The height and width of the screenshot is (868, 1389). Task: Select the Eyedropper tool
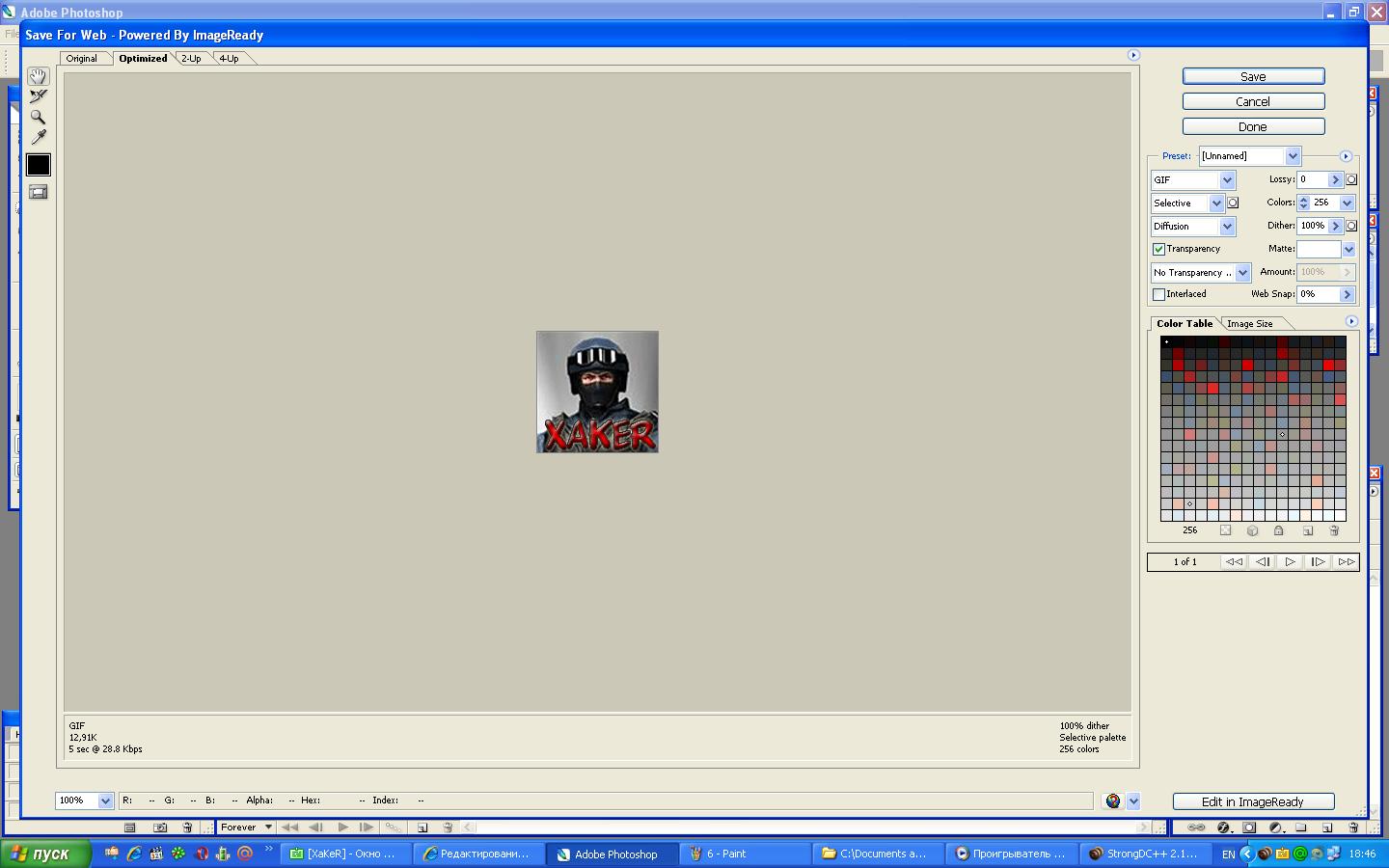pyautogui.click(x=38, y=137)
